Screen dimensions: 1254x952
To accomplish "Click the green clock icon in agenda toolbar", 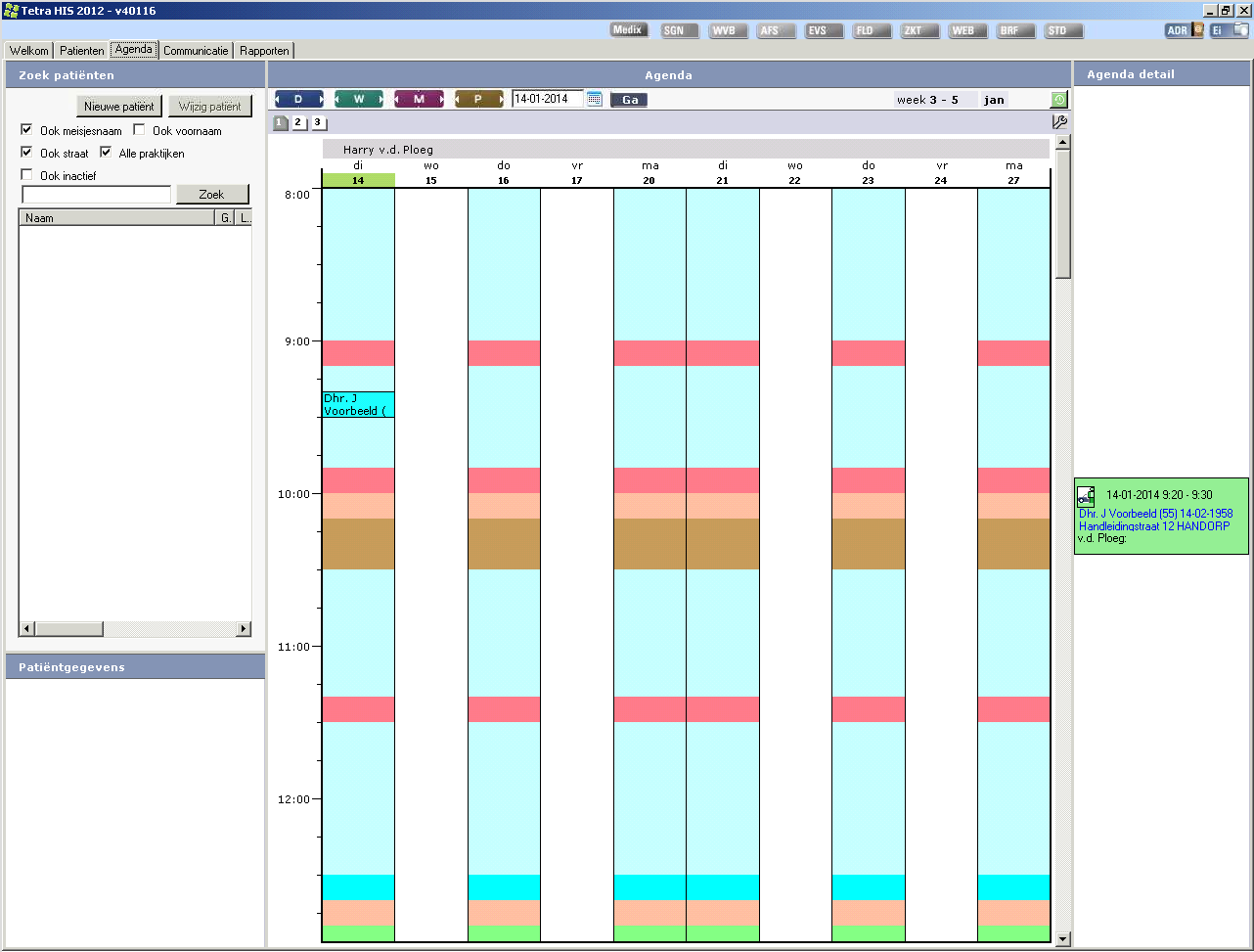I will point(1059,100).
